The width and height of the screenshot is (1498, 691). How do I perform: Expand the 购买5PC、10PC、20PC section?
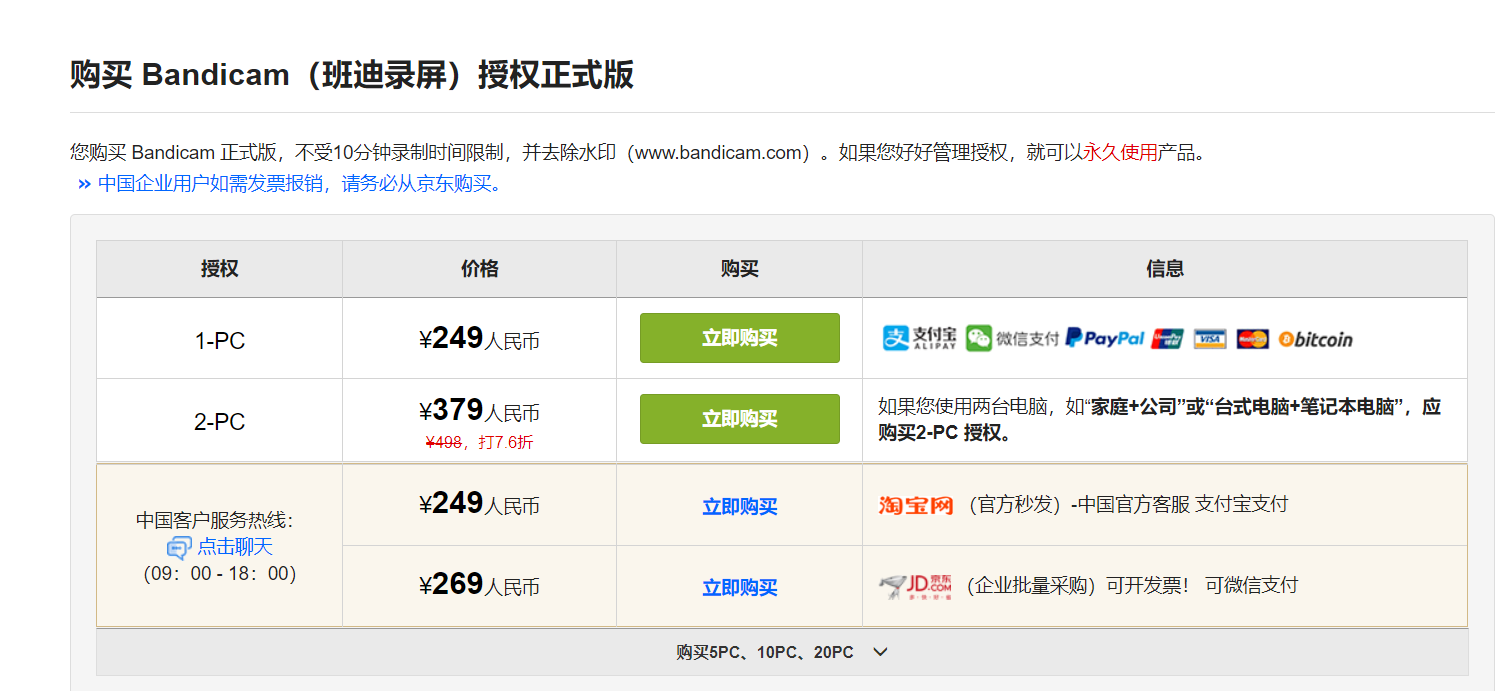782,652
